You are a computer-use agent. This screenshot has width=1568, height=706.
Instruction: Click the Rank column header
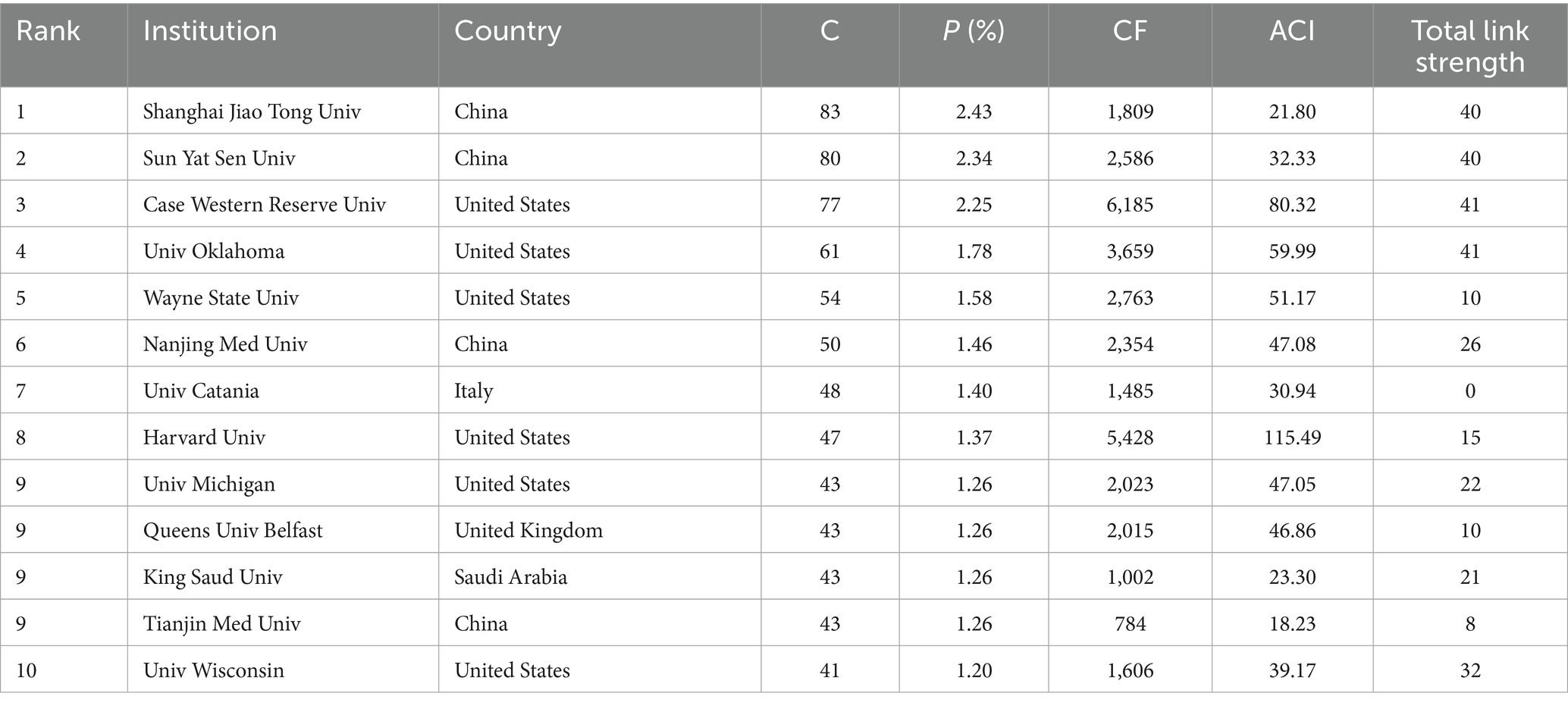(x=48, y=31)
